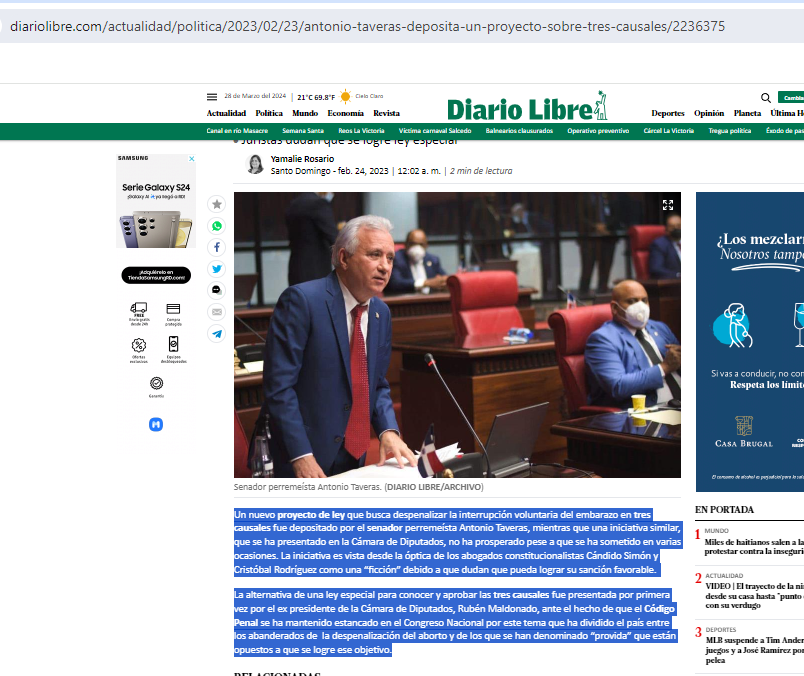Click the Casa Brugal ad banner
804x676 pixels.
pyautogui.click(x=750, y=342)
